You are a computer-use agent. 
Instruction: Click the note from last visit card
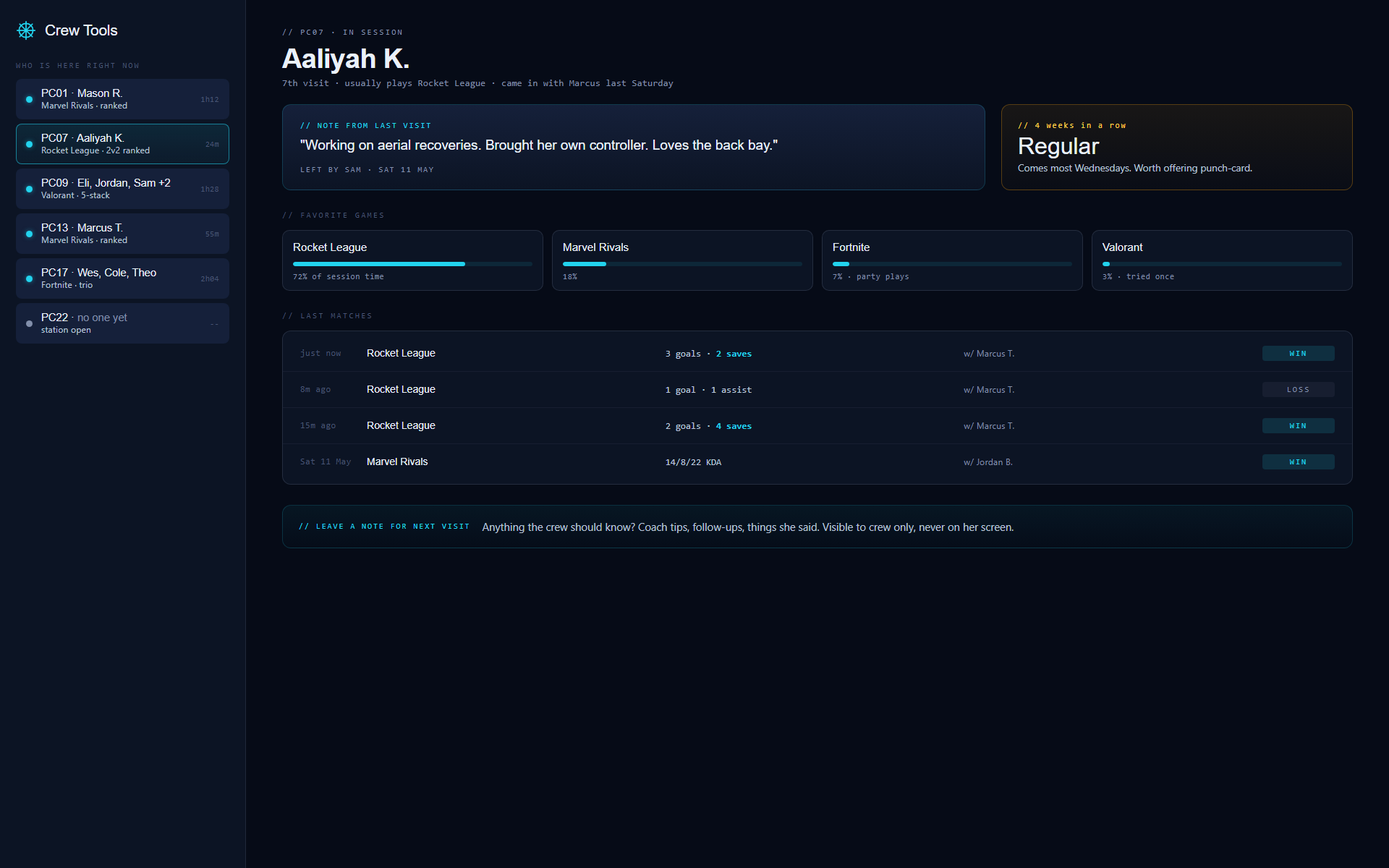pos(634,147)
